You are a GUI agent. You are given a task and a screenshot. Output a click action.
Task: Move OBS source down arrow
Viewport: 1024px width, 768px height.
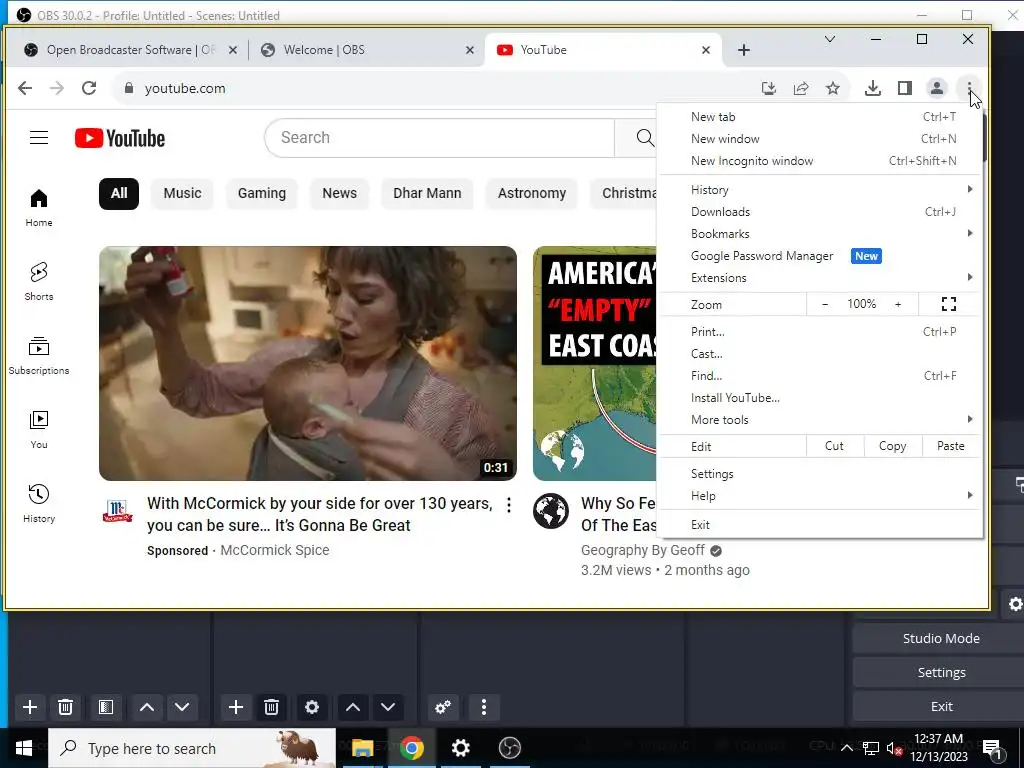point(388,707)
